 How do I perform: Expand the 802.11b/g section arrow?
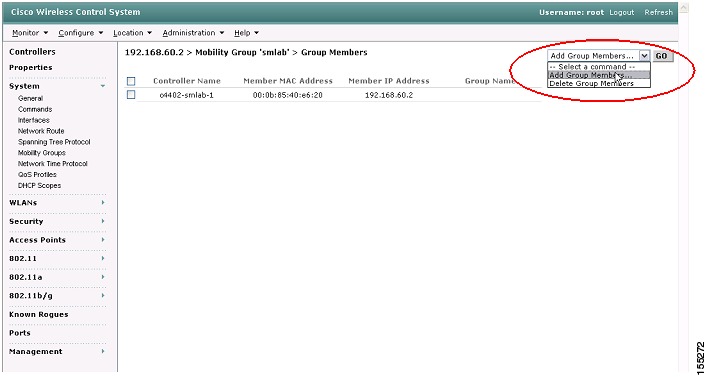pyautogui.click(x=103, y=295)
